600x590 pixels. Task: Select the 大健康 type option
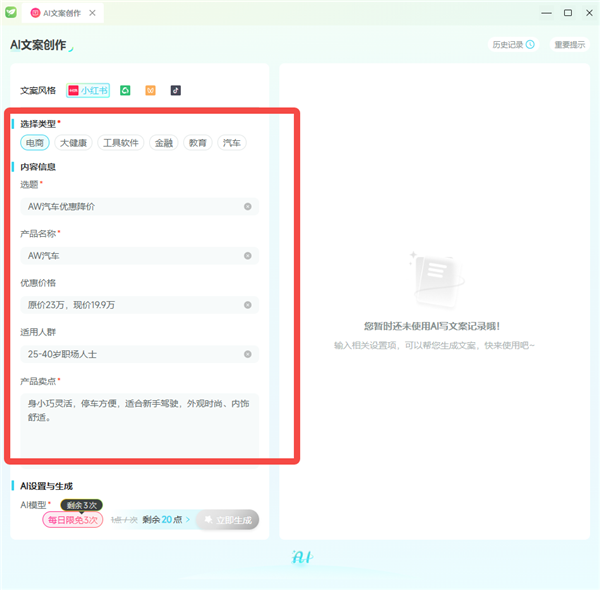point(73,143)
